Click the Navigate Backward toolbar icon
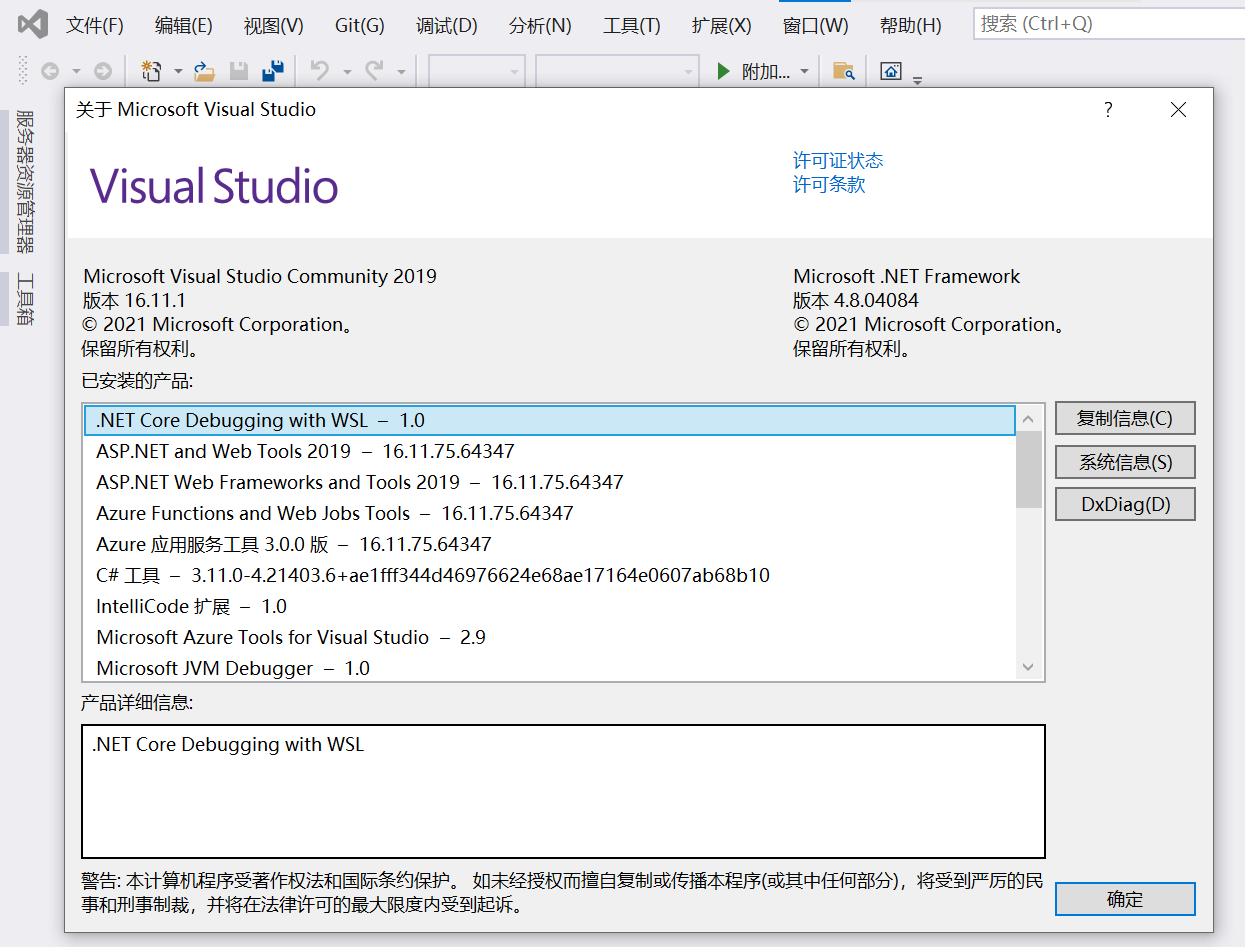The height and width of the screenshot is (947, 1245). click(49, 71)
